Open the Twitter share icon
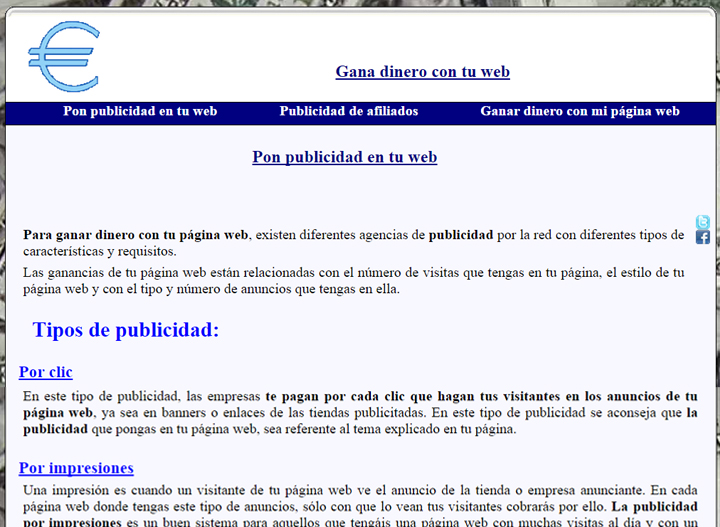Viewport: 720px width, 527px height. (x=702, y=222)
